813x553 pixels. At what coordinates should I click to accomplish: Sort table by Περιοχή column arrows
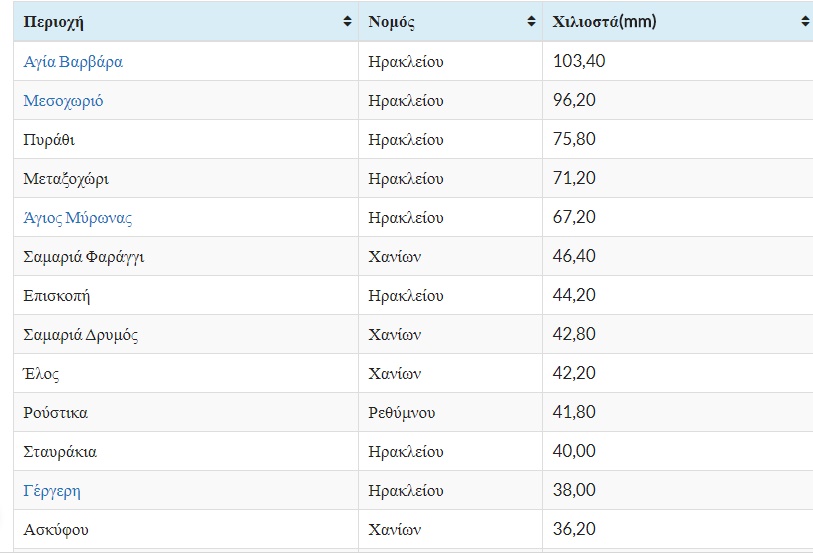tap(347, 21)
